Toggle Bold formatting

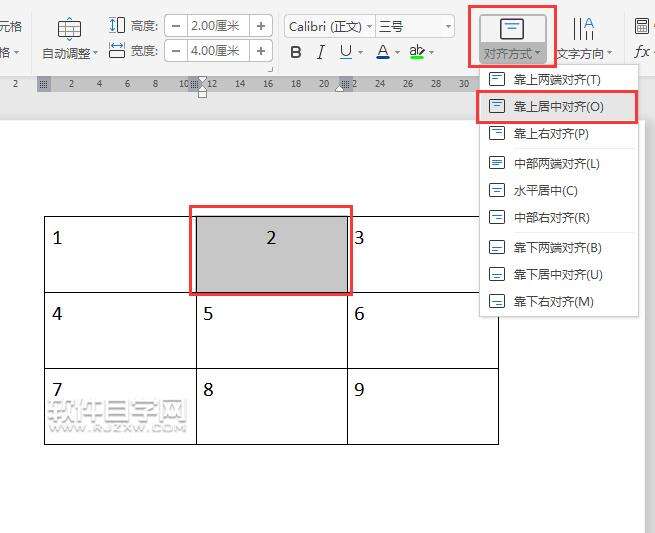[296, 52]
